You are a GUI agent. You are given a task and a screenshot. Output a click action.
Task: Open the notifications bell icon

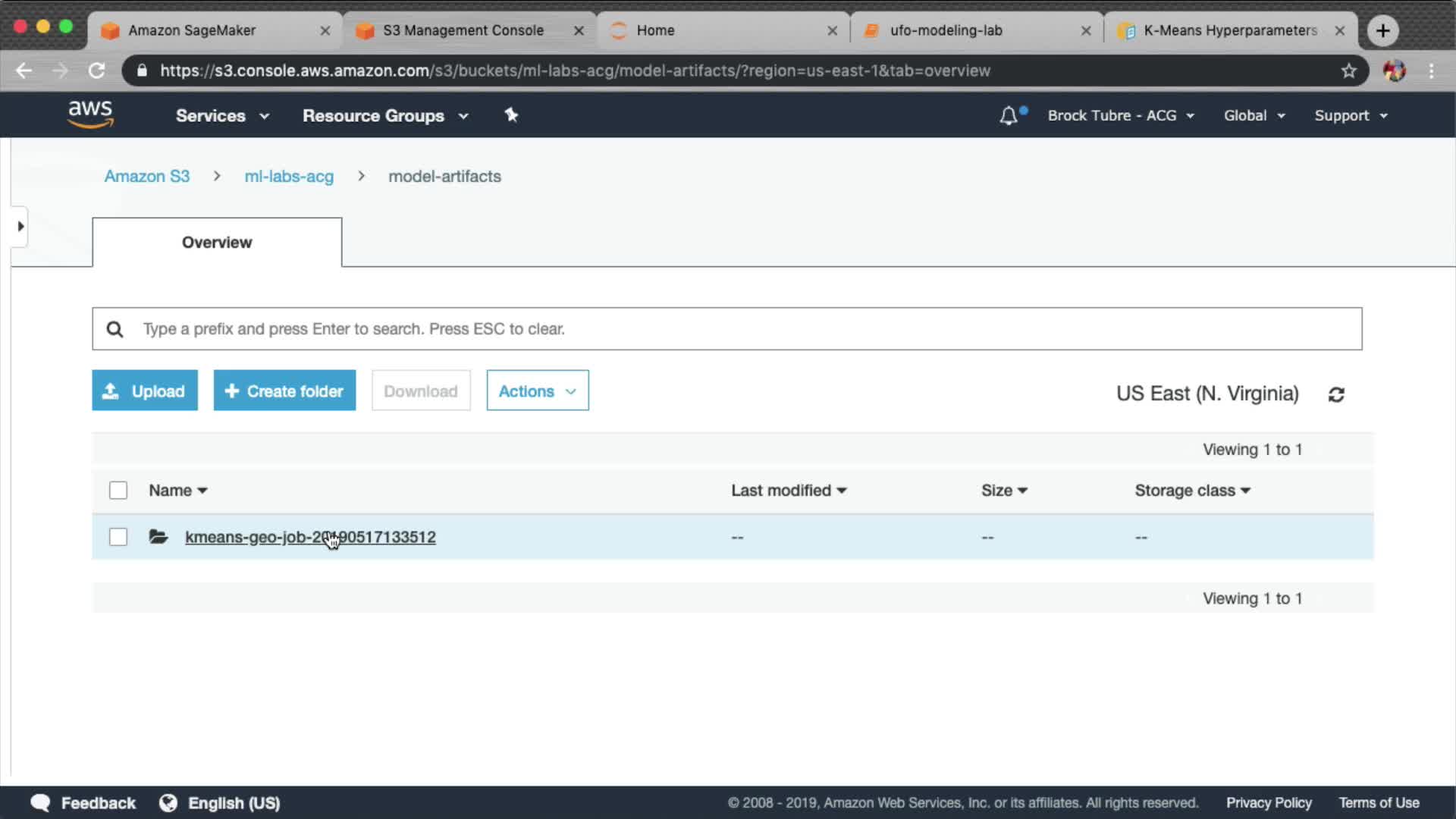[1009, 116]
